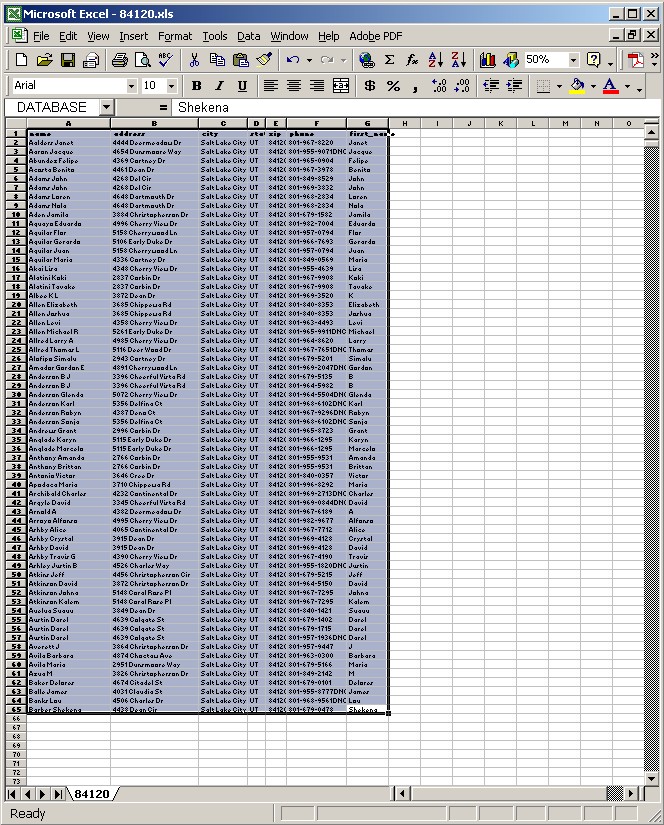664x825 pixels.
Task: Apply the red Font Color A
Action: [x=610, y=86]
